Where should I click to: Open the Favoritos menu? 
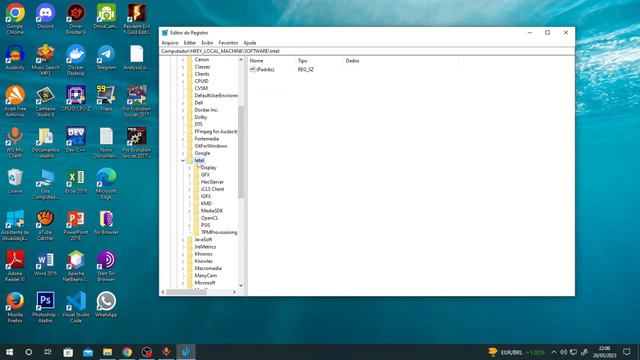pyautogui.click(x=228, y=43)
